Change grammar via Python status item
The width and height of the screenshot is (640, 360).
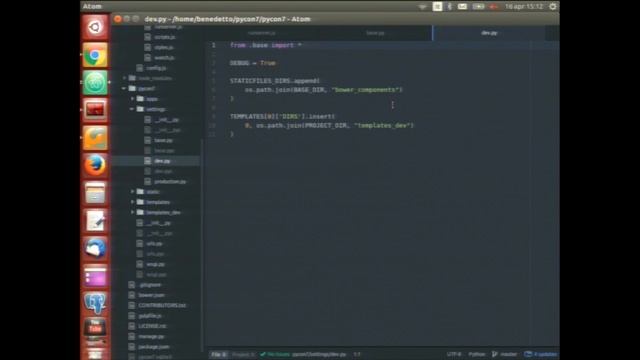coord(477,354)
